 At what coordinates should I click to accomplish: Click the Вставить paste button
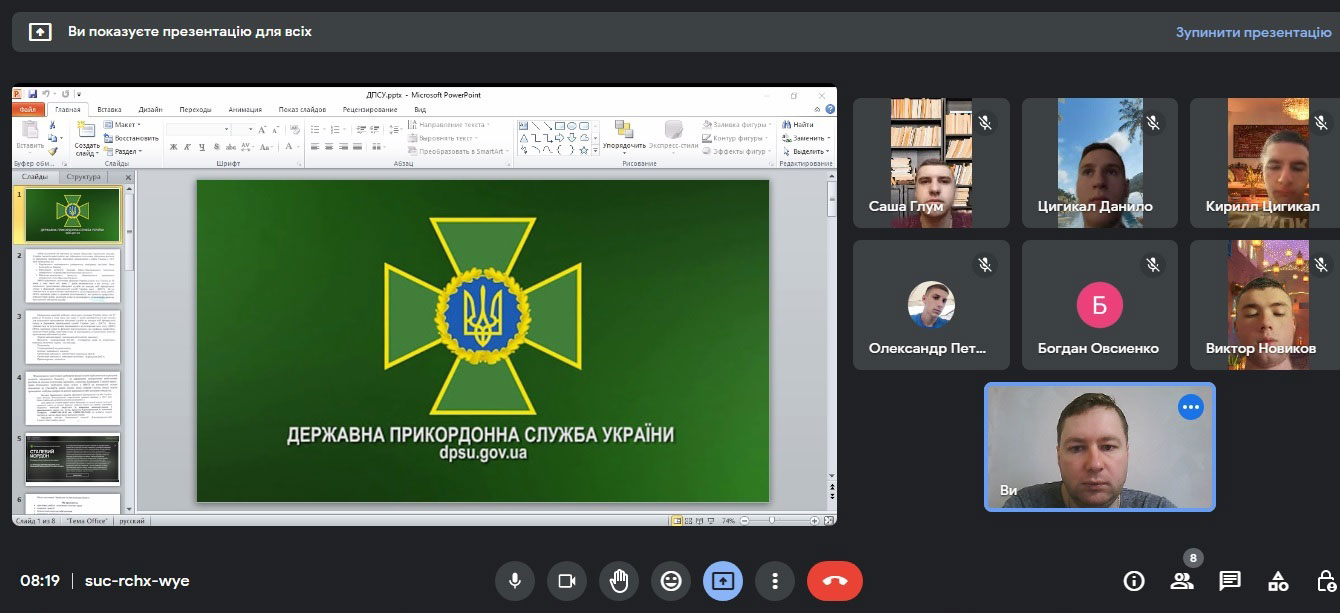coord(29,138)
